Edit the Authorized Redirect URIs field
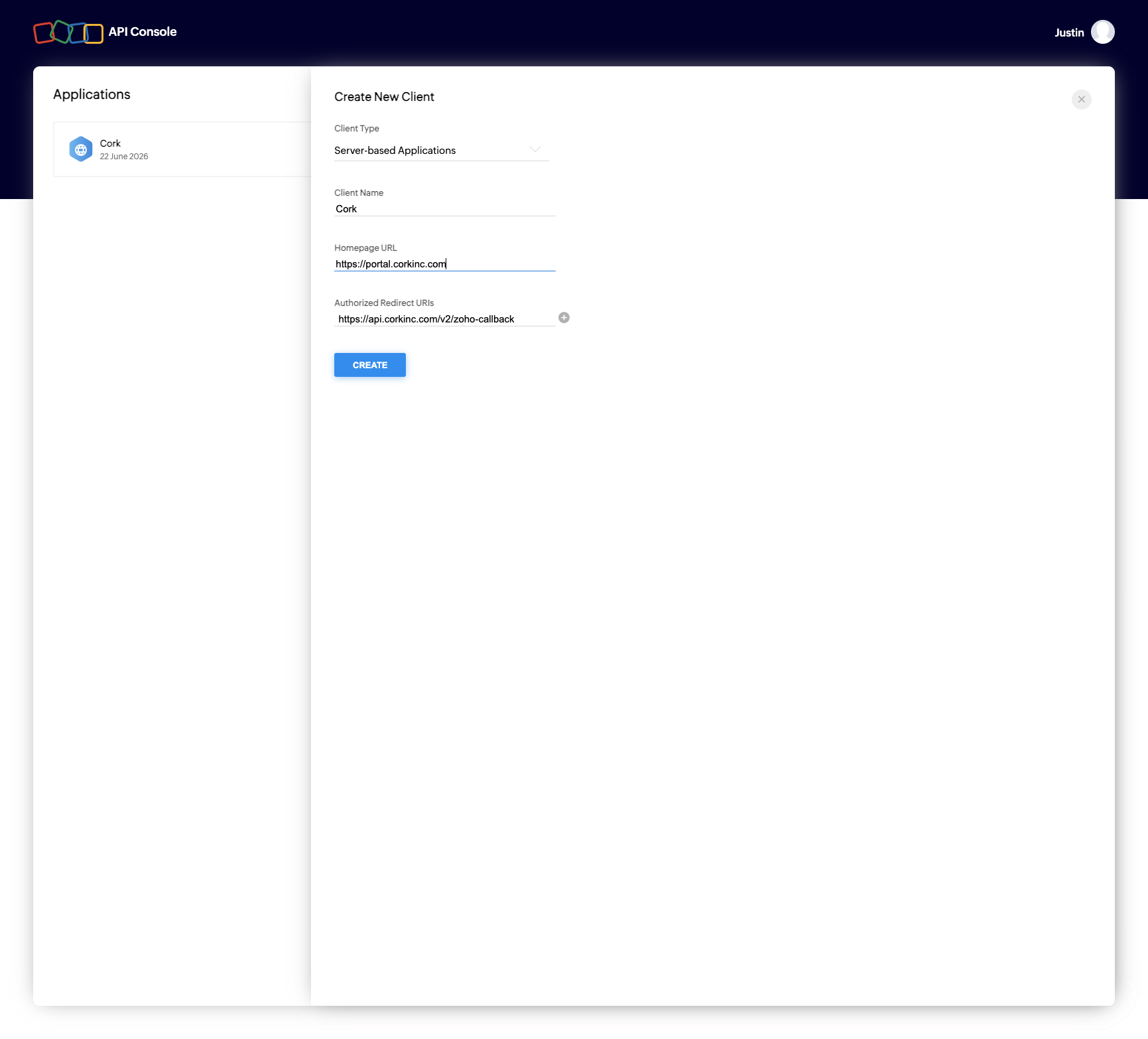1148x1039 pixels. (x=444, y=319)
